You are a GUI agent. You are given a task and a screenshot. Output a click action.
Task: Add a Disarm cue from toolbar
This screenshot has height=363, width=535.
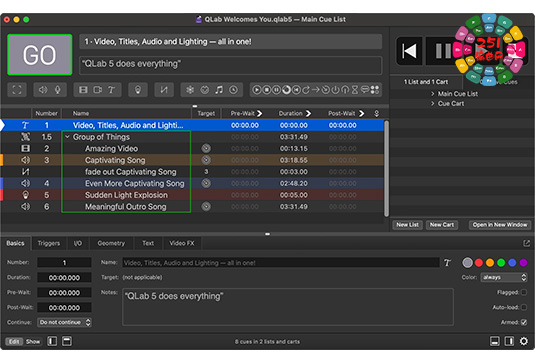pyautogui.click(x=345, y=90)
